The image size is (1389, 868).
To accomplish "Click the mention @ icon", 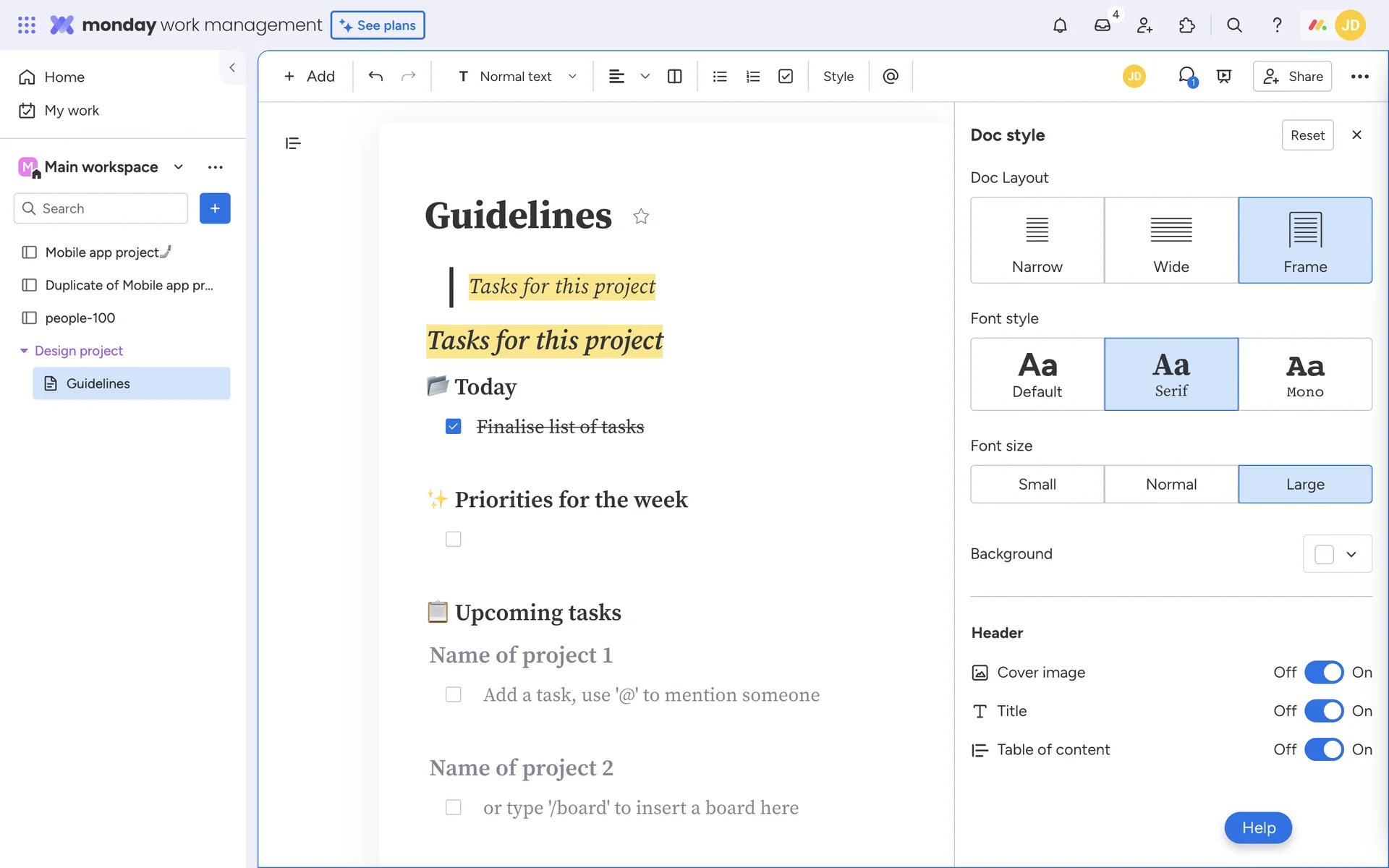I will [891, 76].
